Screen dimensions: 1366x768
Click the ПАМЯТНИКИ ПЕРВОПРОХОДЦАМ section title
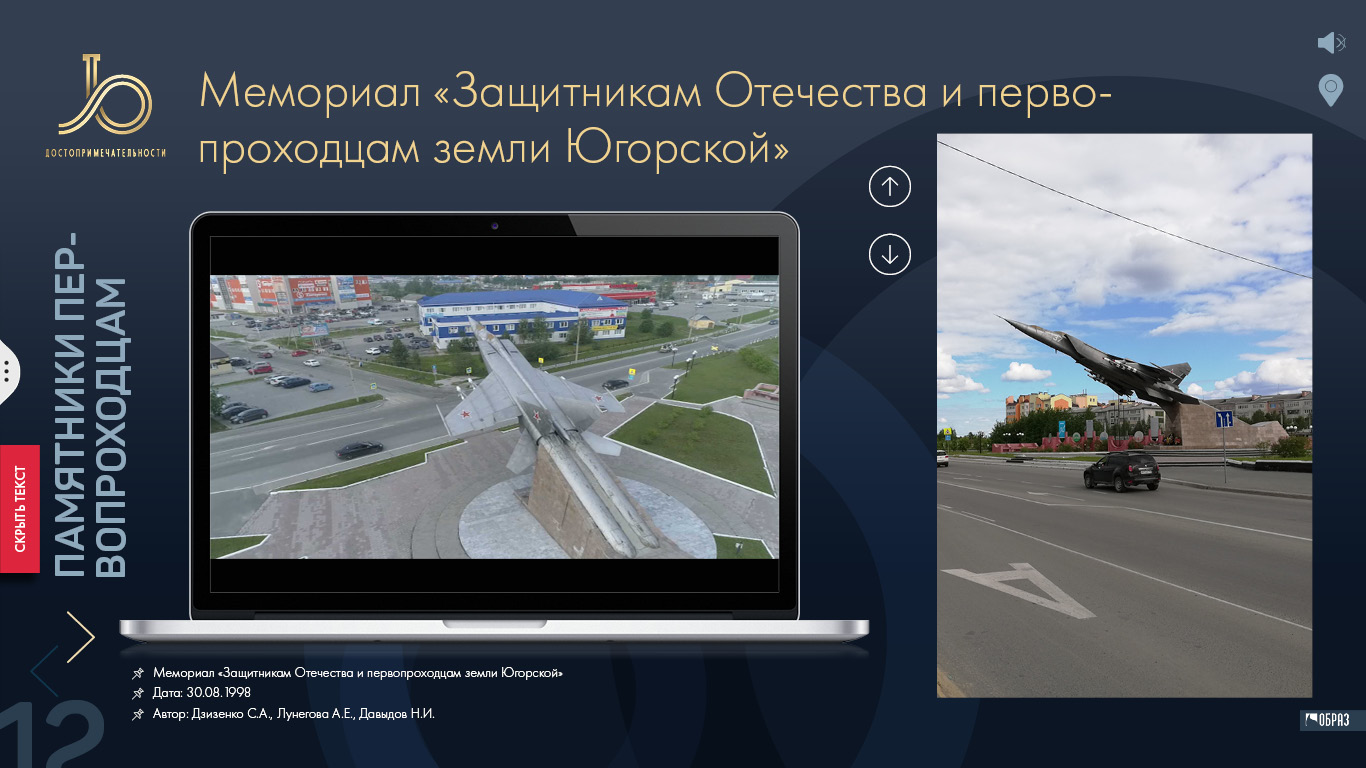pyautogui.click(x=91, y=405)
